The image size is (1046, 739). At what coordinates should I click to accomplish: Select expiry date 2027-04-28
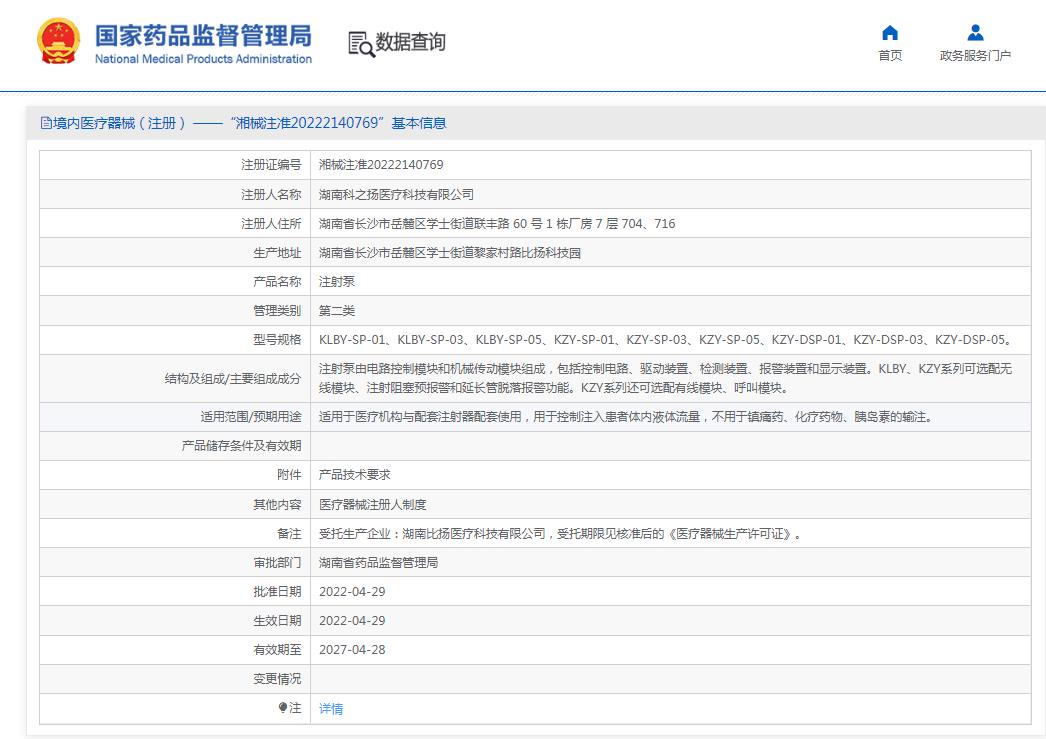tap(352, 650)
